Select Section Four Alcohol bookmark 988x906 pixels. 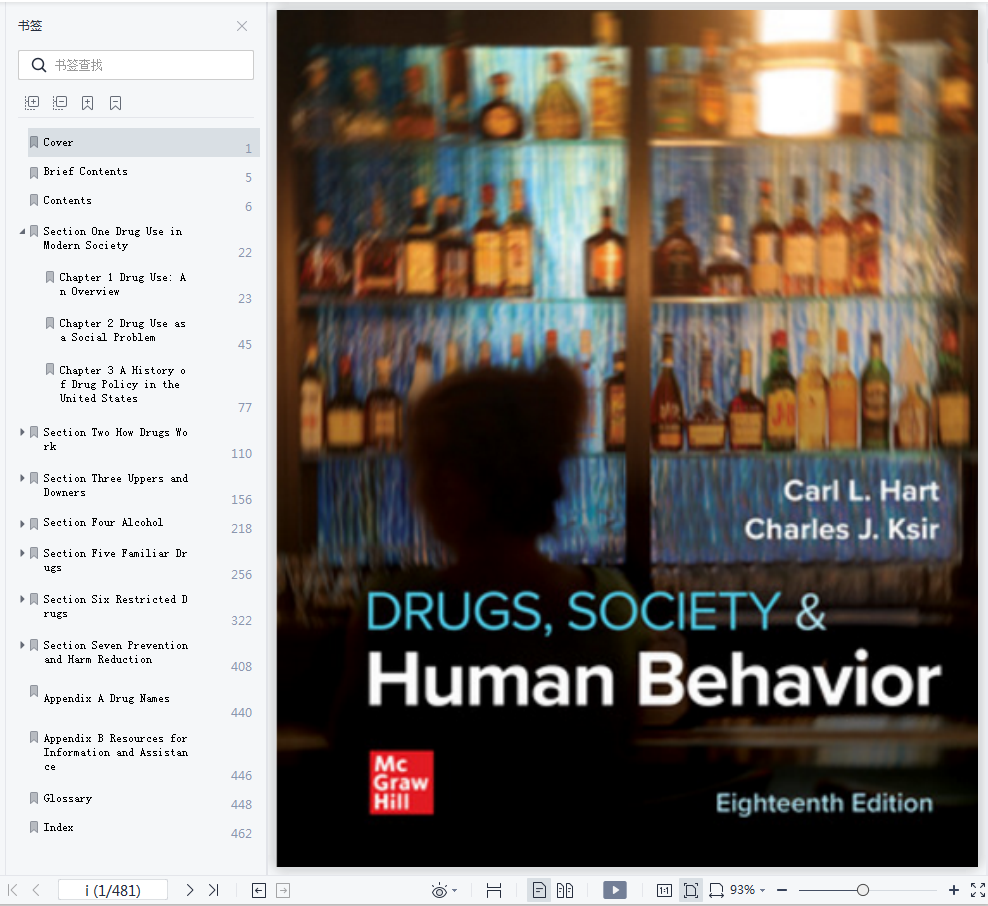click(x=103, y=522)
